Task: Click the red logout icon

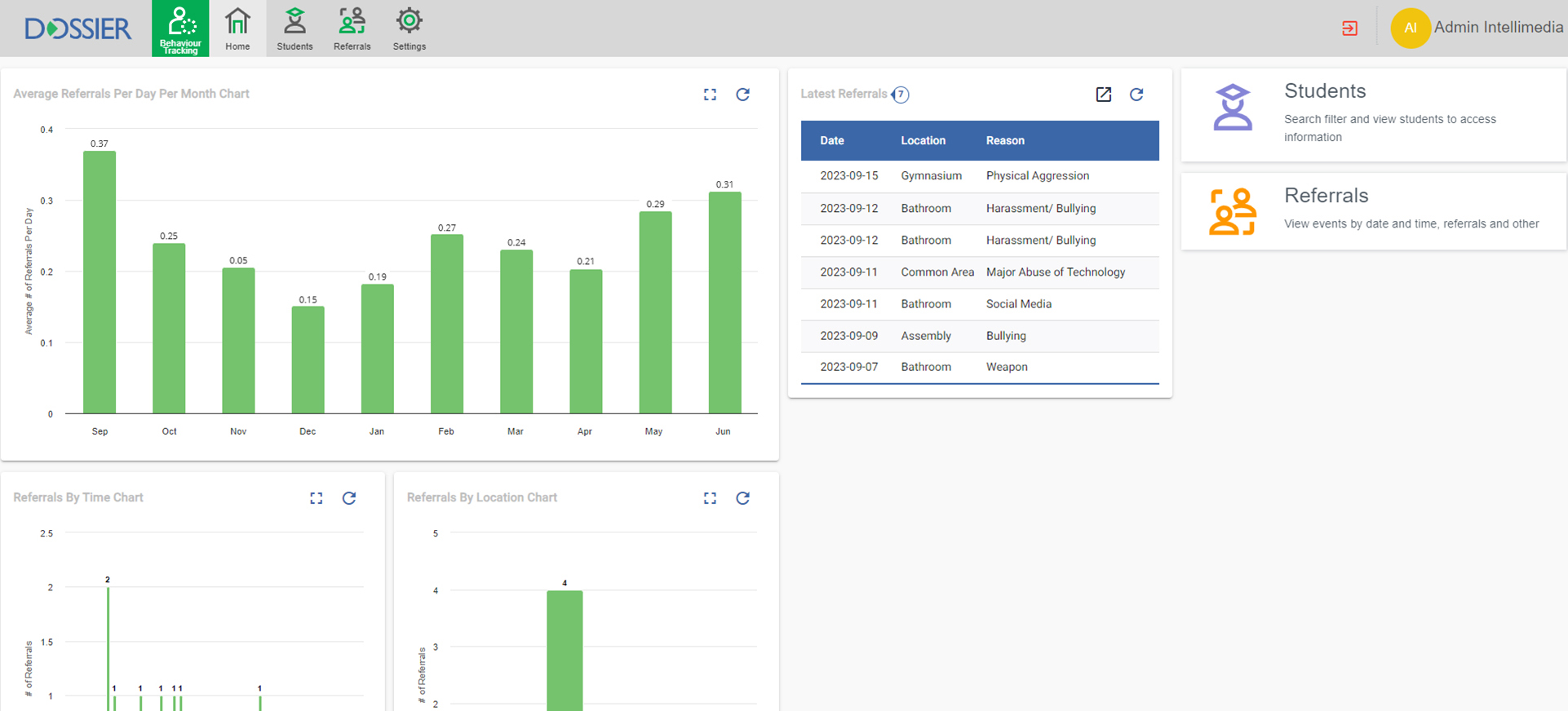Action: tap(1349, 29)
